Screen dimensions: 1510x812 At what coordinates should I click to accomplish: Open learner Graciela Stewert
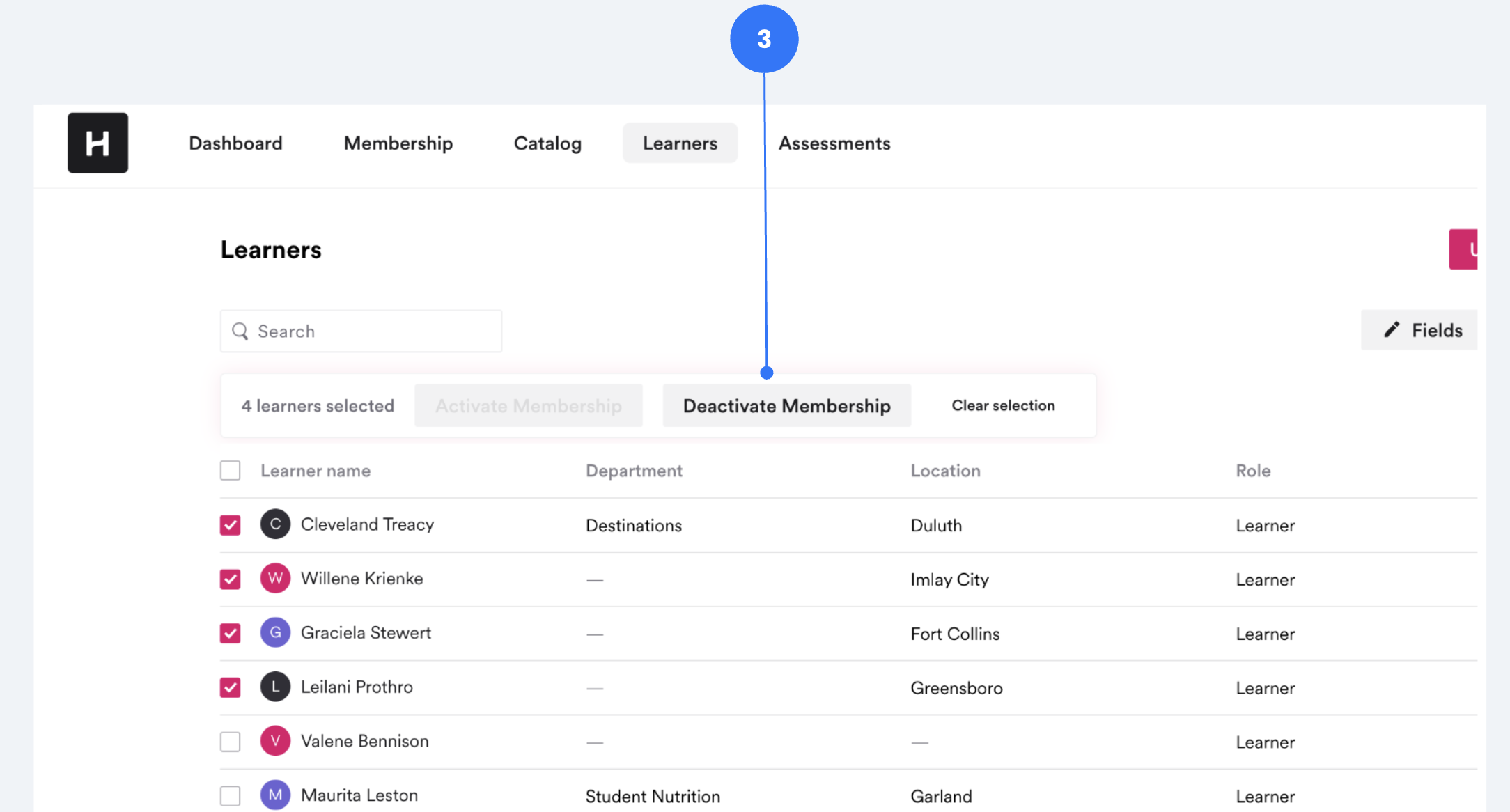click(366, 633)
